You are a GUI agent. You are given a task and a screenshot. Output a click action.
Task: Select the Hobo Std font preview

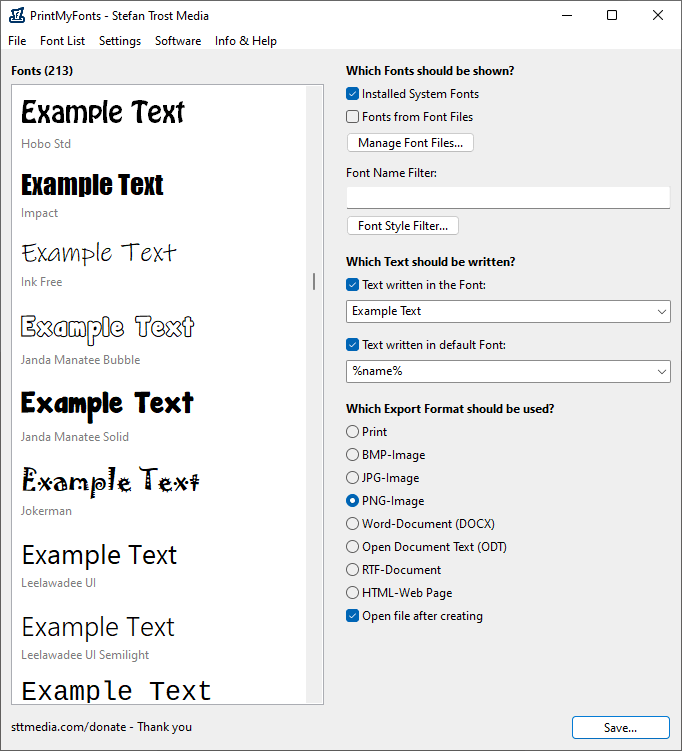click(x=102, y=124)
